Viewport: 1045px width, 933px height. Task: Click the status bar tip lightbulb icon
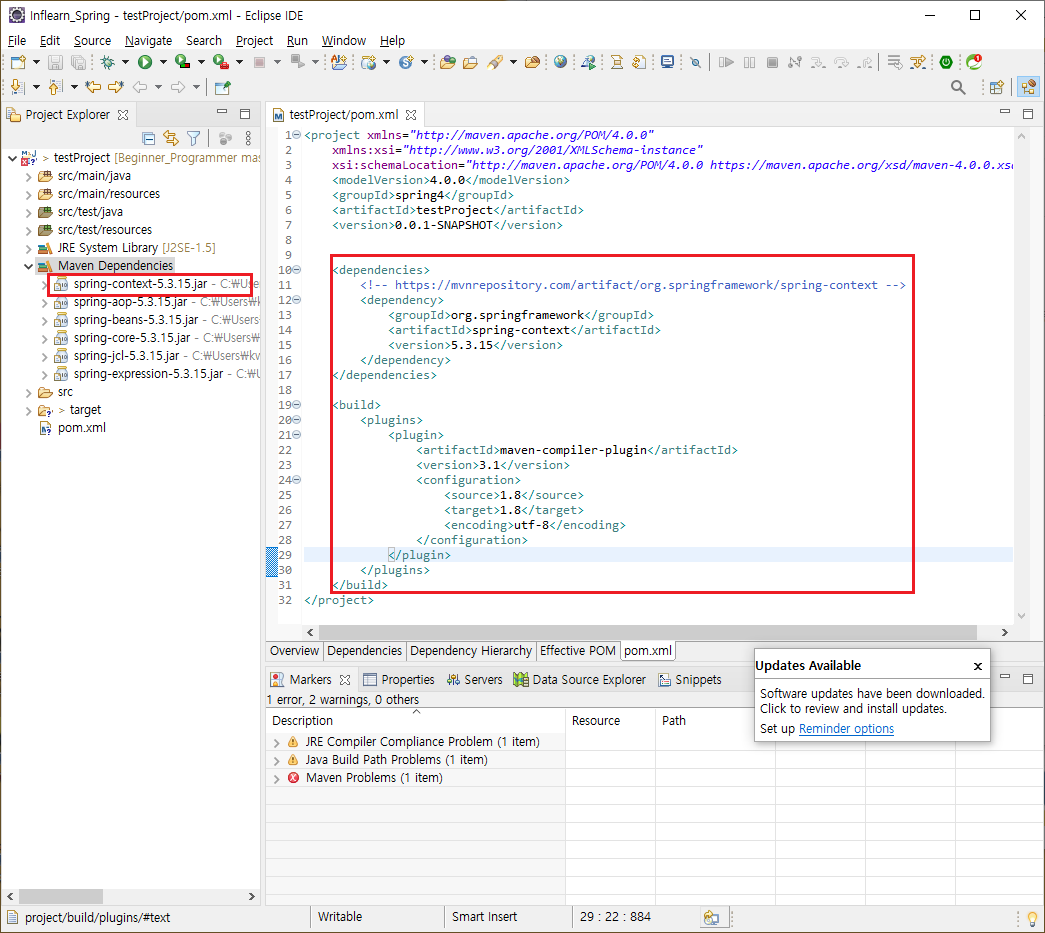tap(1032, 918)
